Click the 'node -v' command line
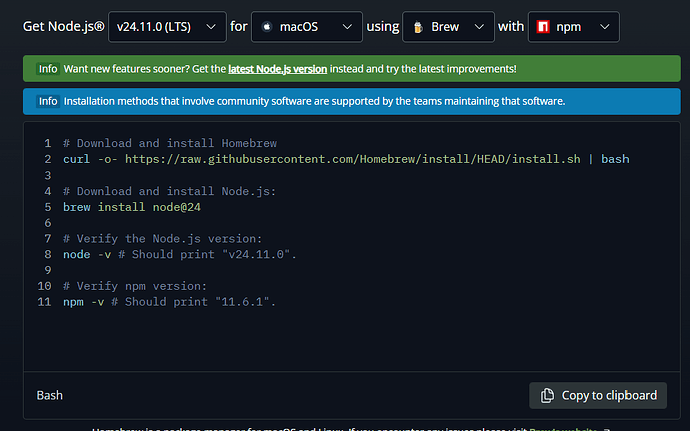The width and height of the screenshot is (690, 431). (x=180, y=254)
